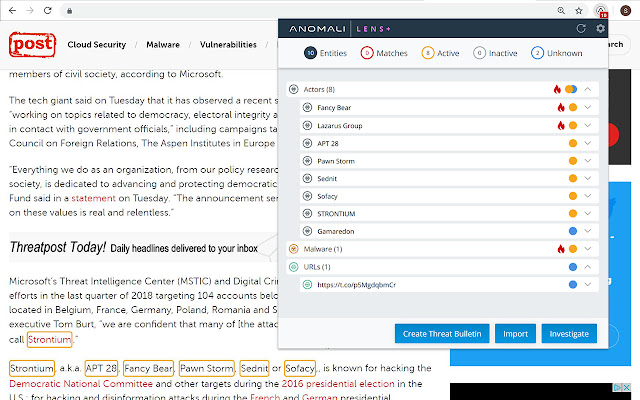
Task: Click the orange status dot on APT 28 row
Action: pyautogui.click(x=573, y=143)
